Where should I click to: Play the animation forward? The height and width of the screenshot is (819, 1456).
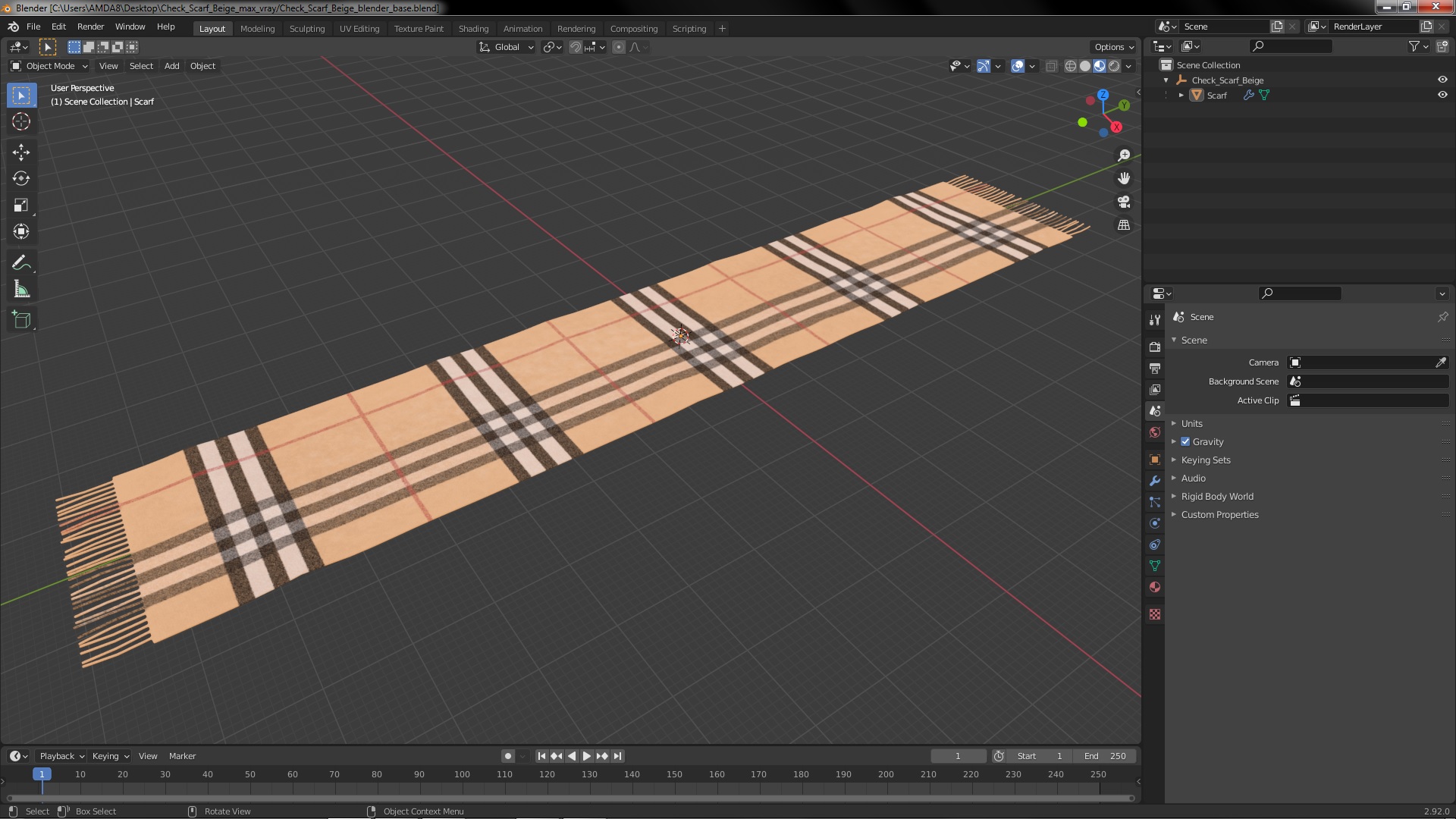point(587,756)
